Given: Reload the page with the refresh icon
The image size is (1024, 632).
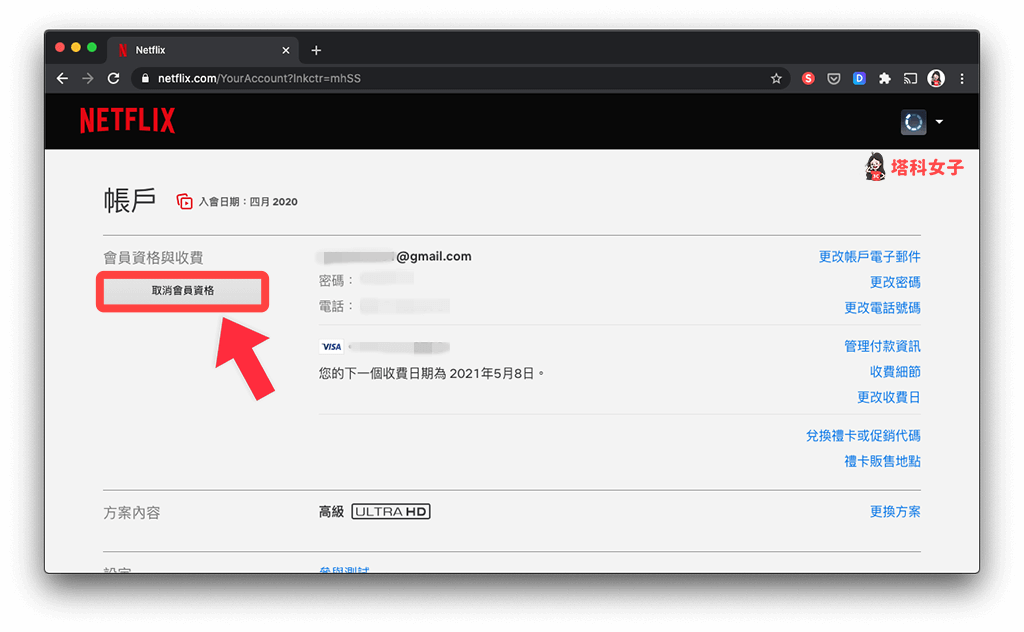Looking at the screenshot, I should [x=113, y=78].
